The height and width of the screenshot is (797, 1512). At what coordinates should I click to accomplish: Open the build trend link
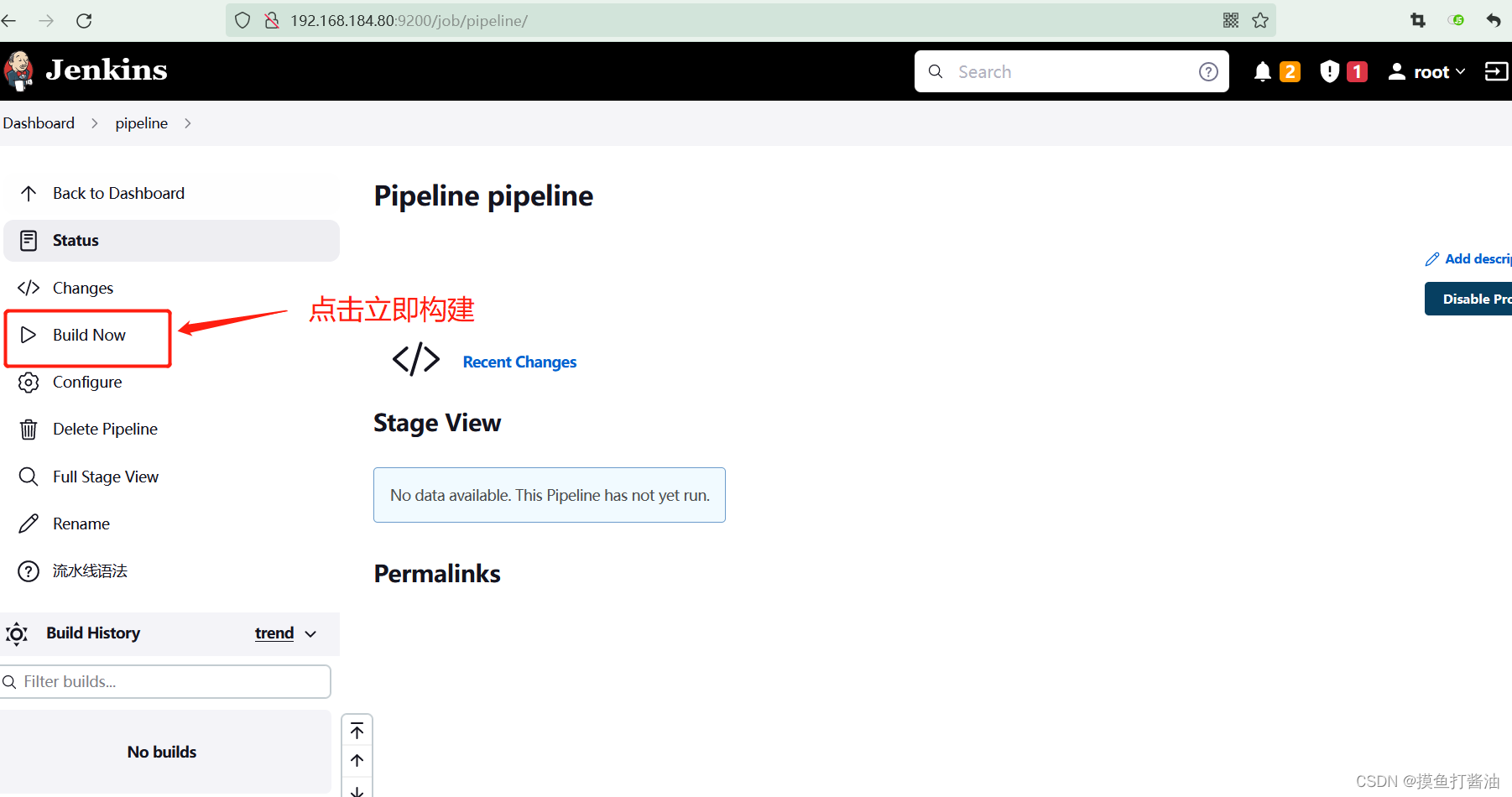(274, 633)
